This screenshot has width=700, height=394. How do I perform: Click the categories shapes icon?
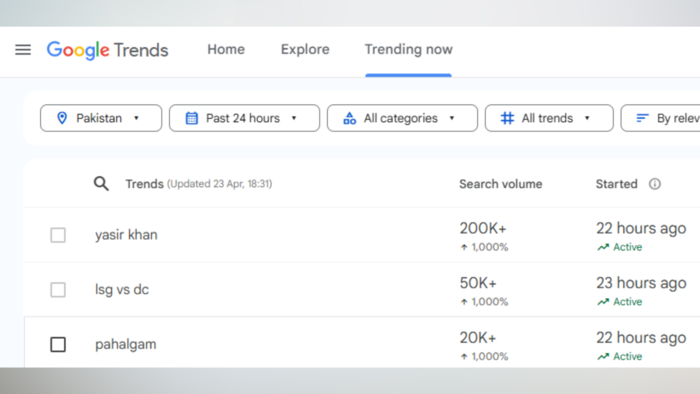click(350, 118)
